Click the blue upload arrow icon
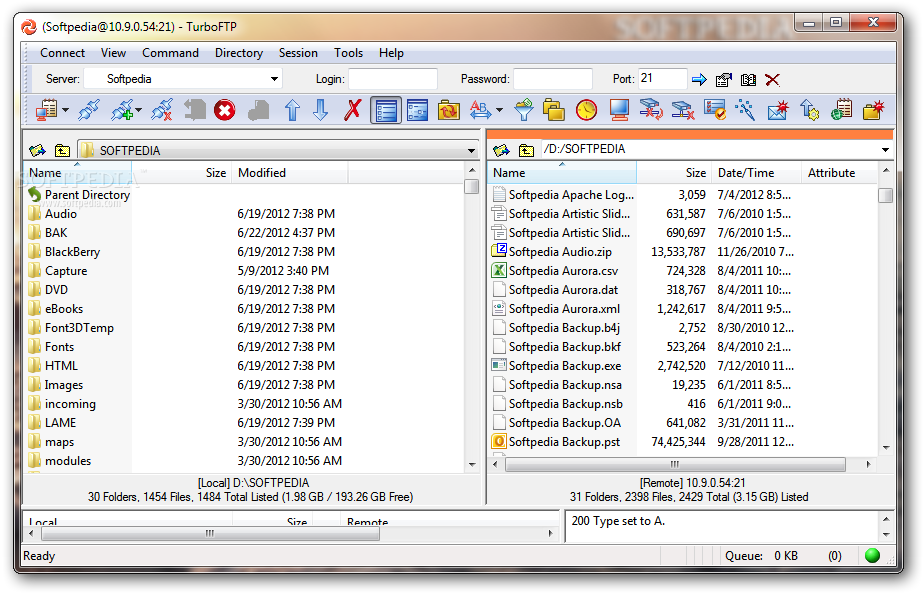This screenshot has height=594, width=924. [x=292, y=110]
